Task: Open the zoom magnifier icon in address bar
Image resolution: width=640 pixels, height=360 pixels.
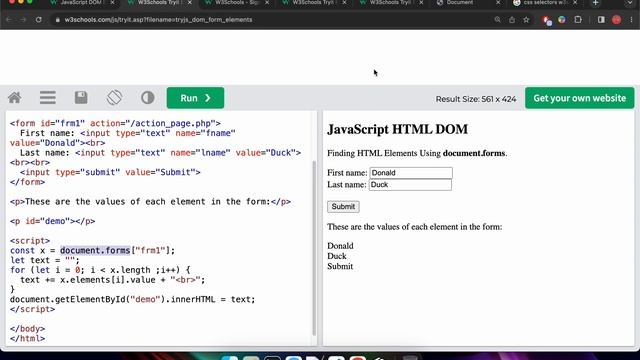Action: [497, 20]
